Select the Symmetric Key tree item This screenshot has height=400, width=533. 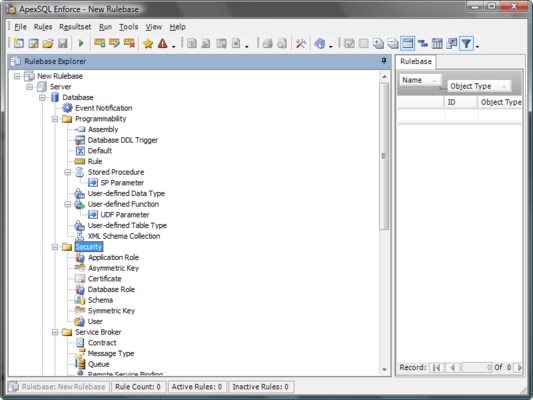point(111,311)
